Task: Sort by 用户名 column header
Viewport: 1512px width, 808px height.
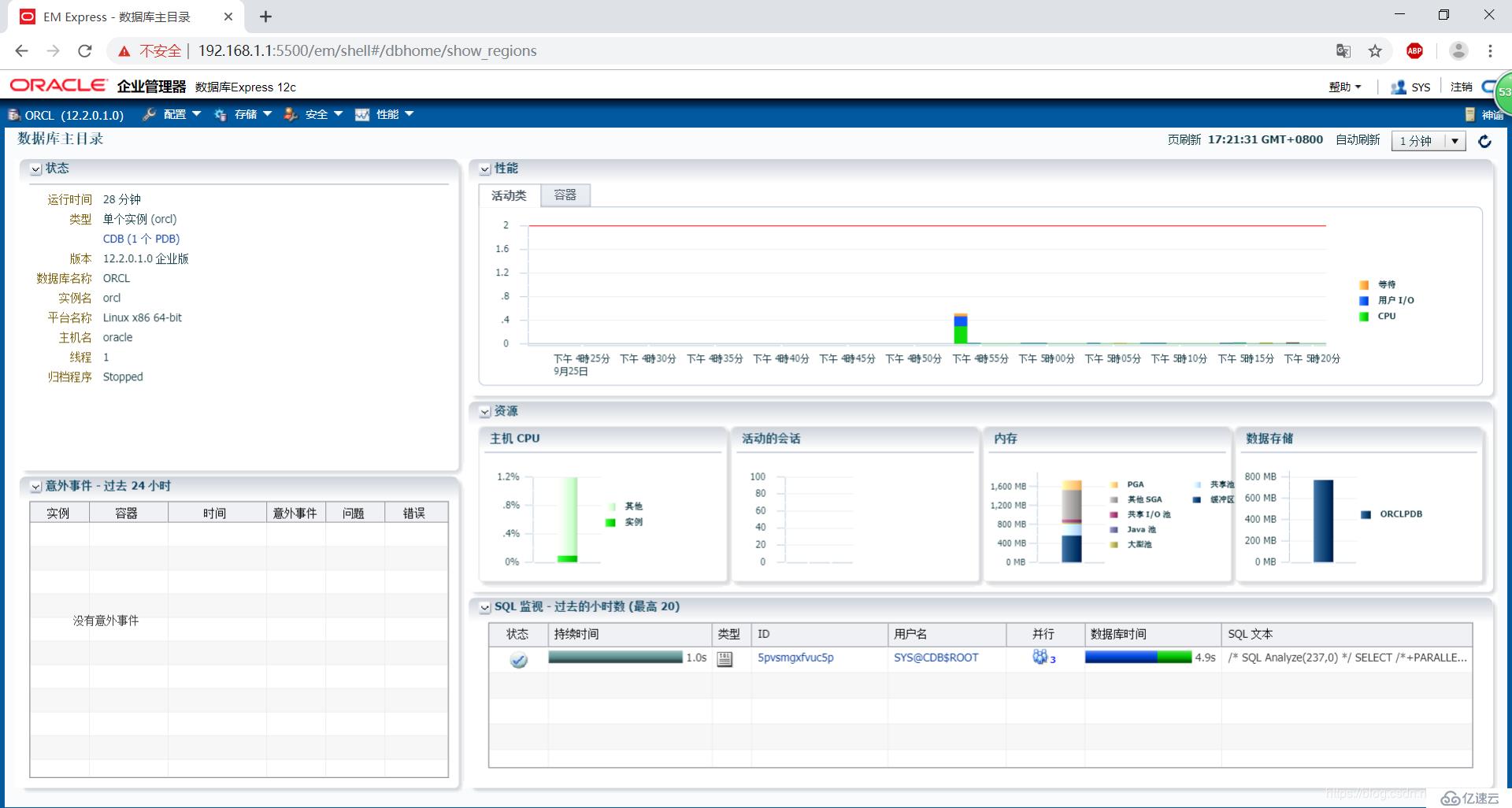Action: (x=947, y=634)
